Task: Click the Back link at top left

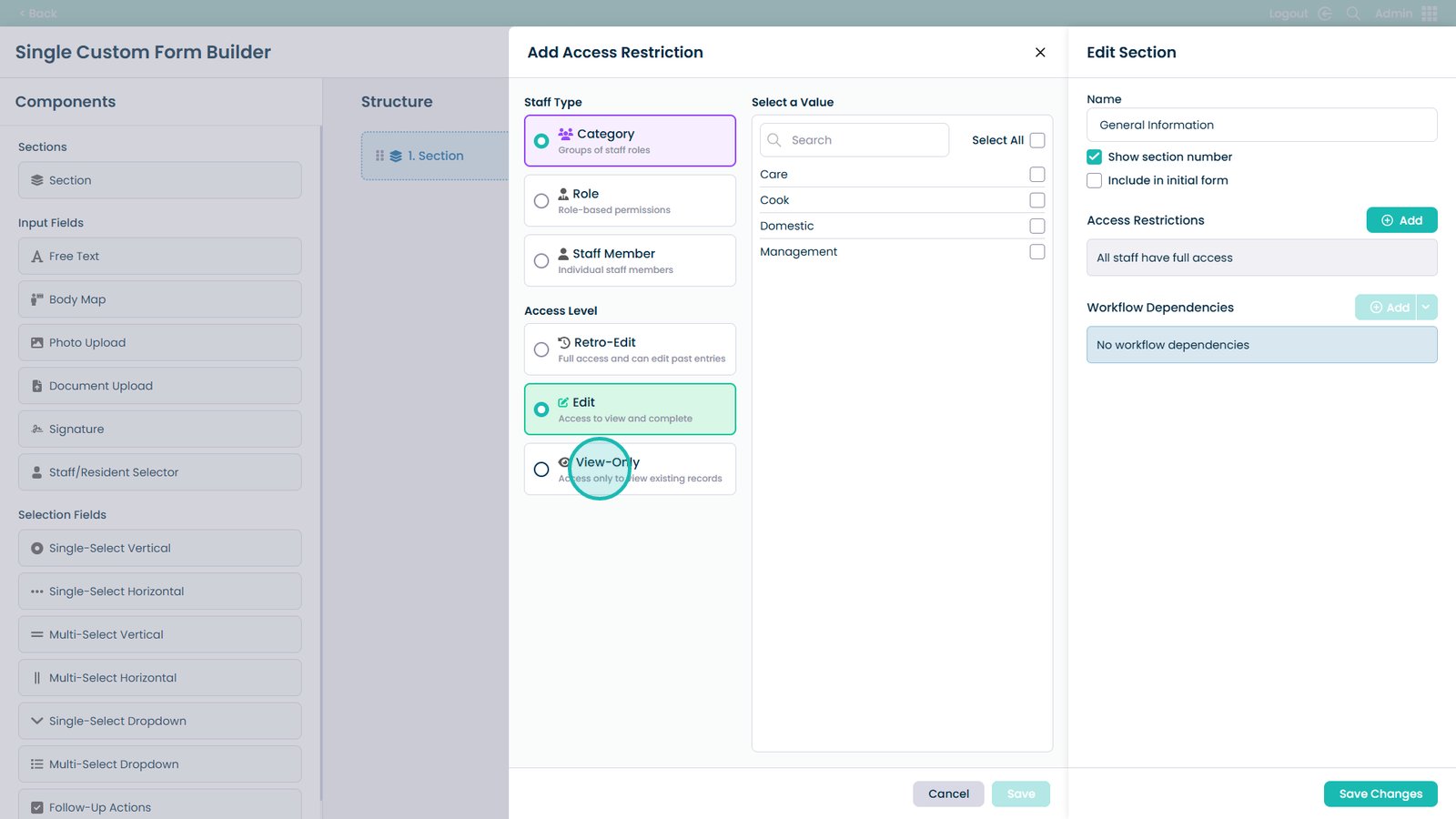Action: click(37, 14)
